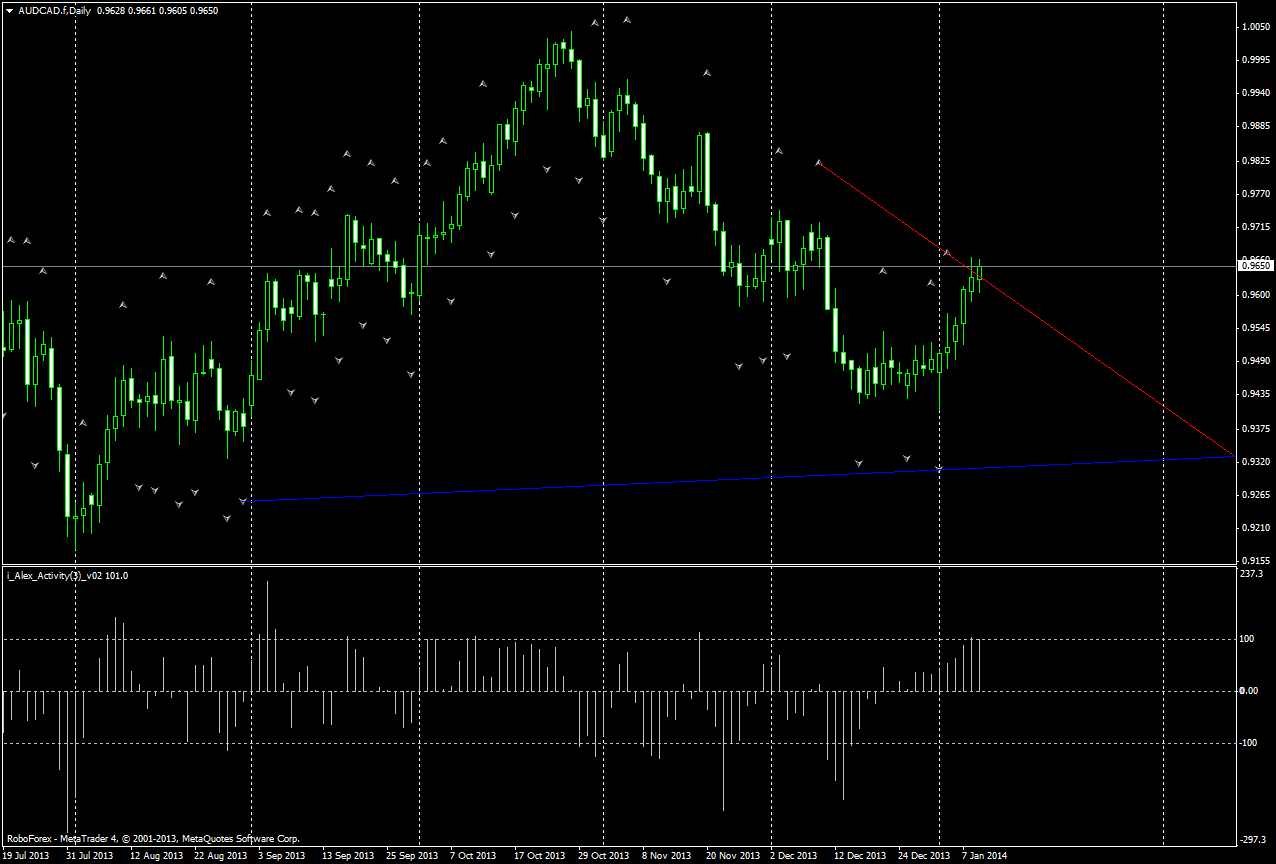Click the 0.9825 price axis label
The height and width of the screenshot is (864, 1276).
(1255, 161)
